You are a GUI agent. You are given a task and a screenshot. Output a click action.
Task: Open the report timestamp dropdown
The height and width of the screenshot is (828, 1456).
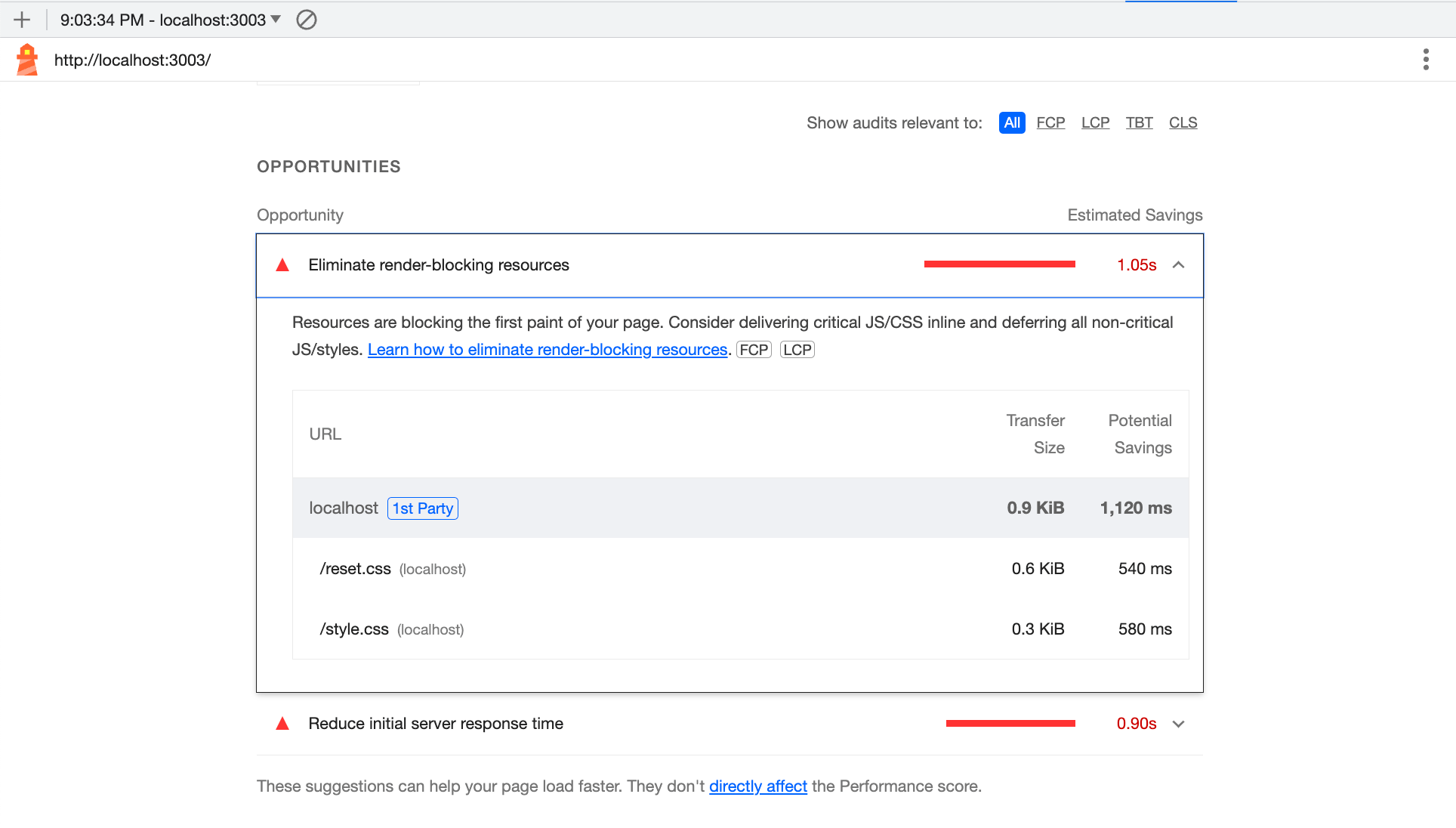(x=171, y=20)
